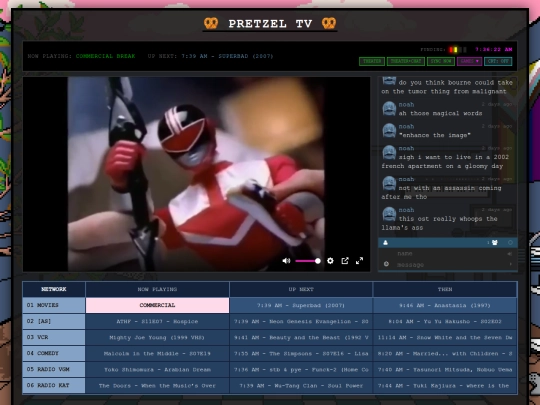Select the 04 COMEDY network channel

(54, 353)
